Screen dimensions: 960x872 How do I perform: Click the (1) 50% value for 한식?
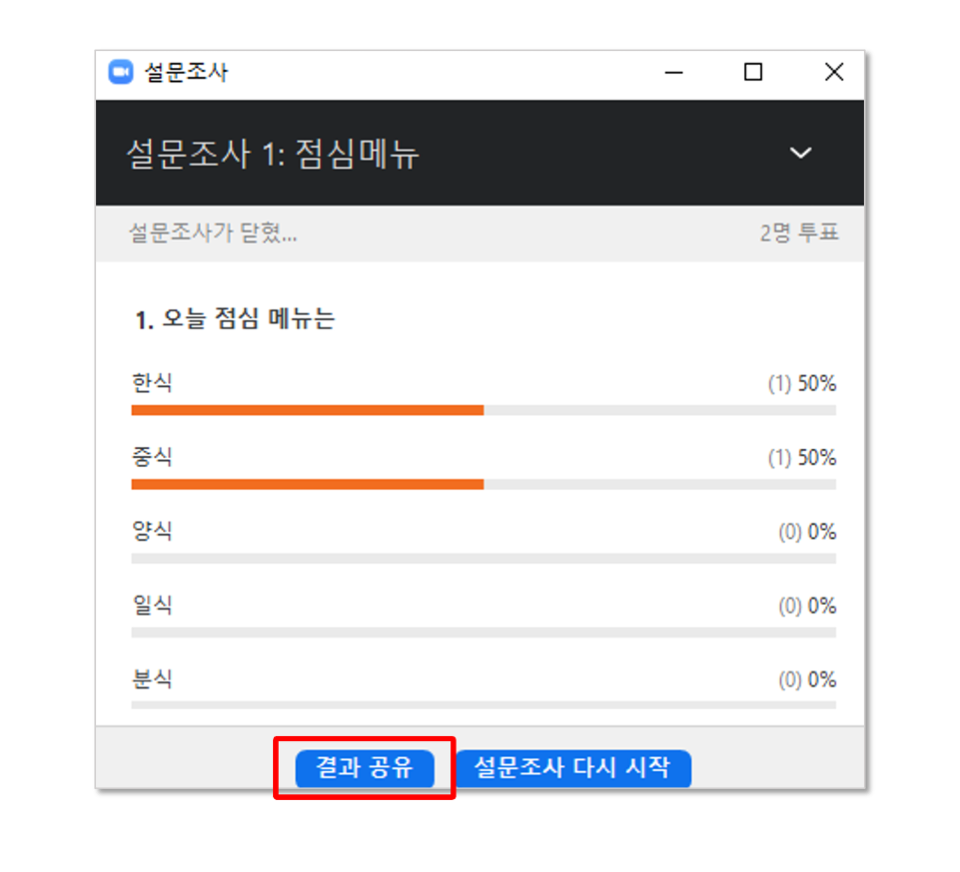(802, 384)
